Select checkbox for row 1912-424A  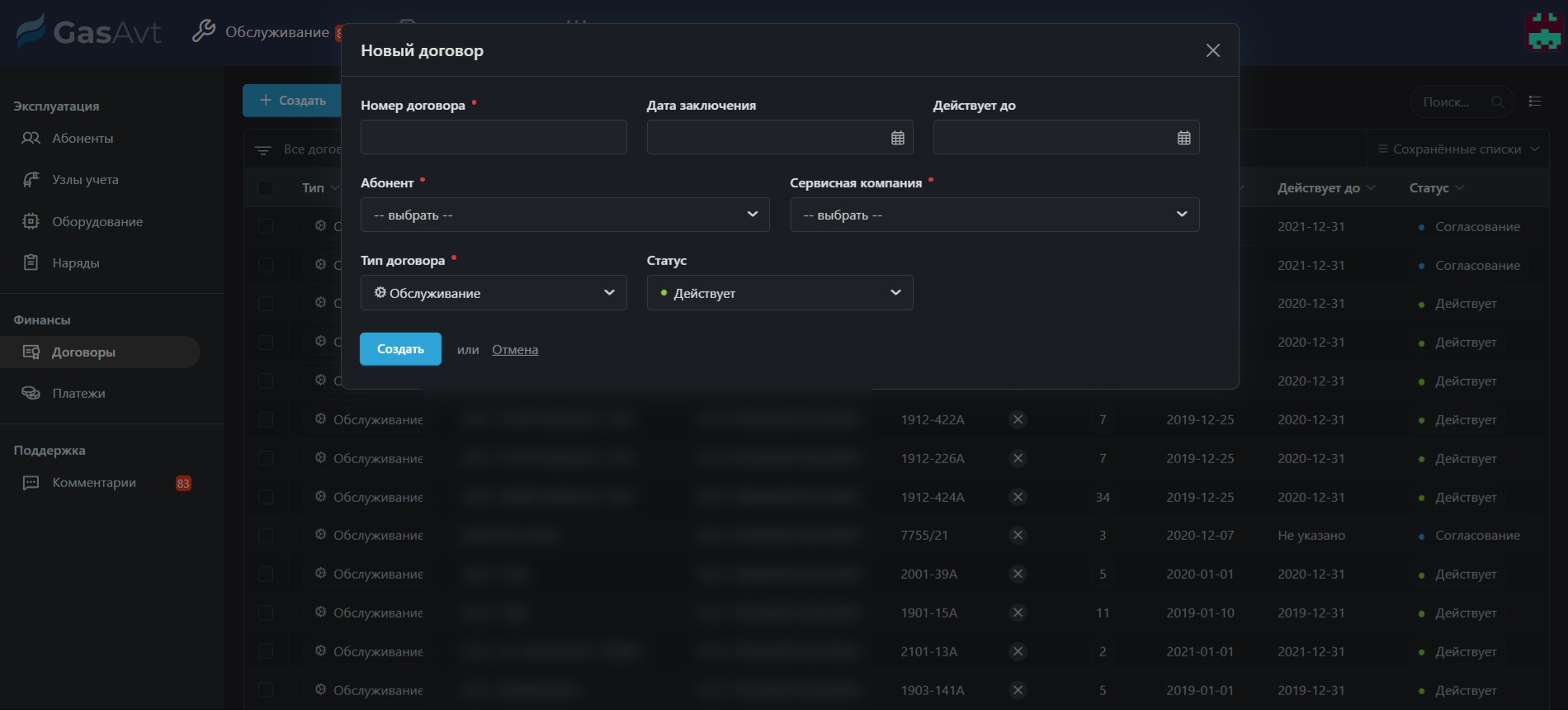[x=266, y=497]
